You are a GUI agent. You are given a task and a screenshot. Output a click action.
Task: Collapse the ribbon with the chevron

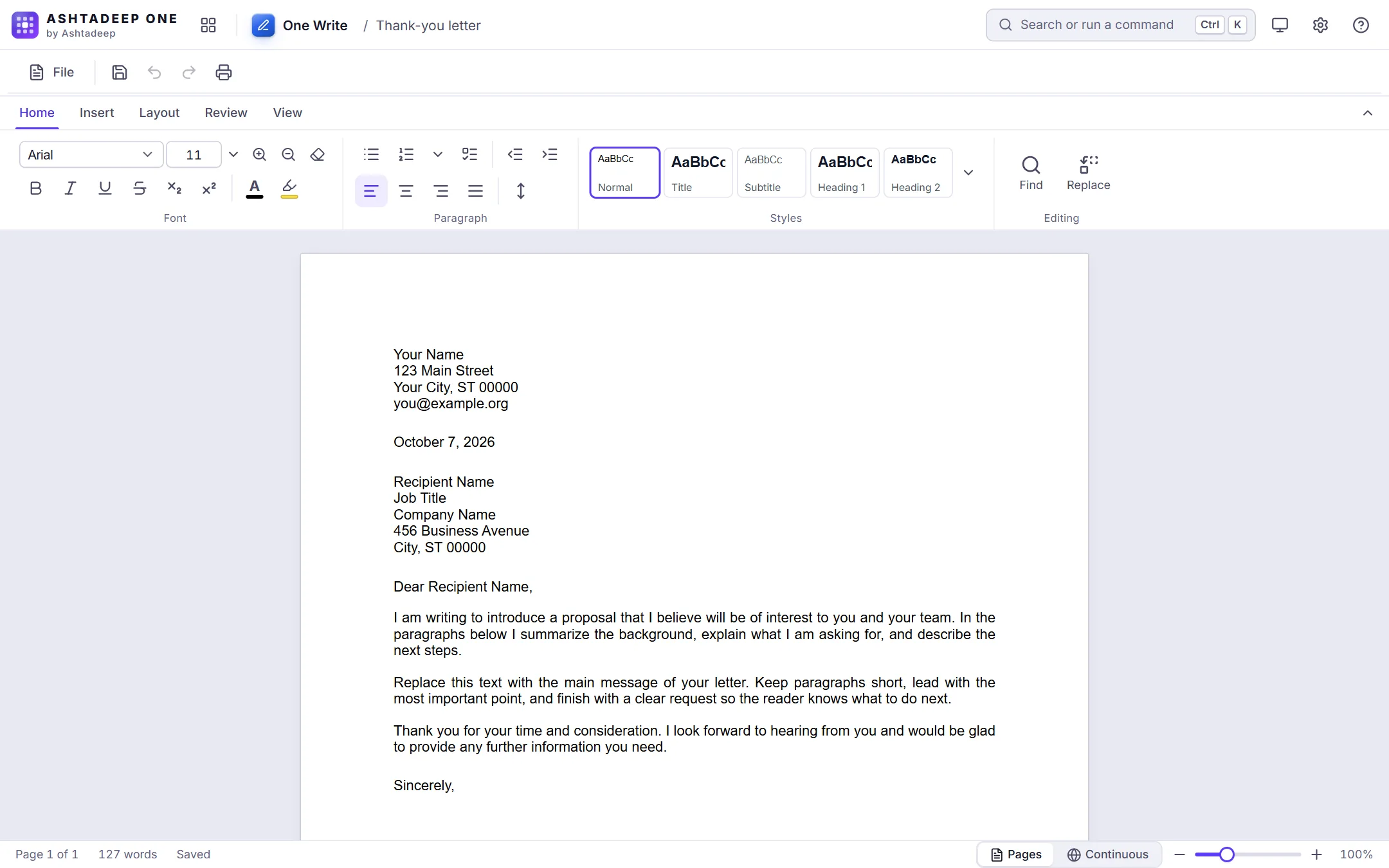coord(1368,113)
